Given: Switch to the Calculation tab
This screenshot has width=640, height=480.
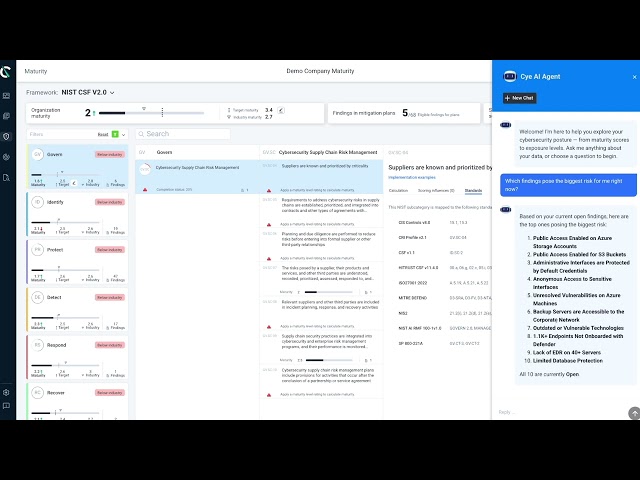Looking at the screenshot, I should click(398, 191).
